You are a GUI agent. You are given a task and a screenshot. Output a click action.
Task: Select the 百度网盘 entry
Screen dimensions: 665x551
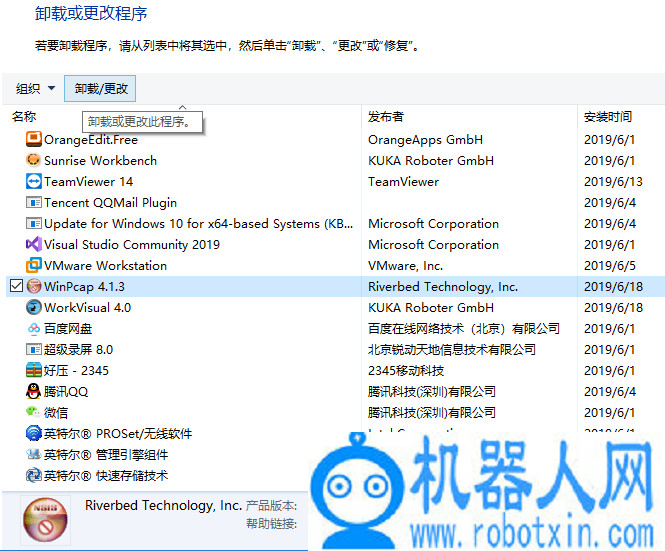tap(68, 328)
